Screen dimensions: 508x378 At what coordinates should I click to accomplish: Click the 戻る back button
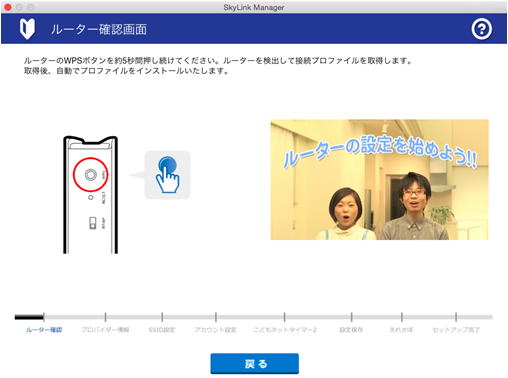point(255,364)
